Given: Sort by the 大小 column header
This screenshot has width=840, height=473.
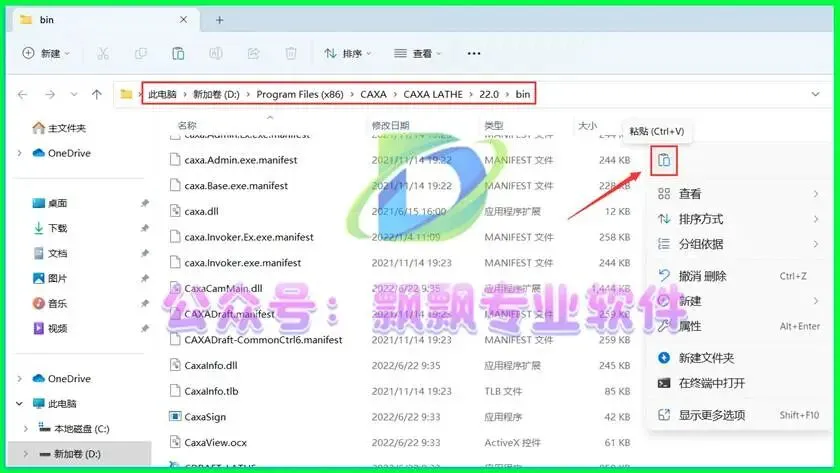Looking at the screenshot, I should [587, 125].
